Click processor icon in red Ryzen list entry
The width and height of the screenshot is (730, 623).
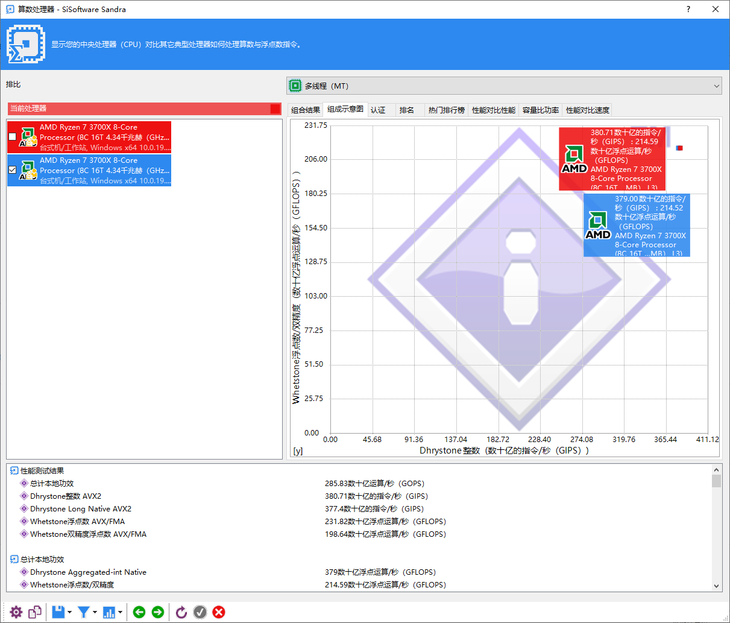pos(28,137)
